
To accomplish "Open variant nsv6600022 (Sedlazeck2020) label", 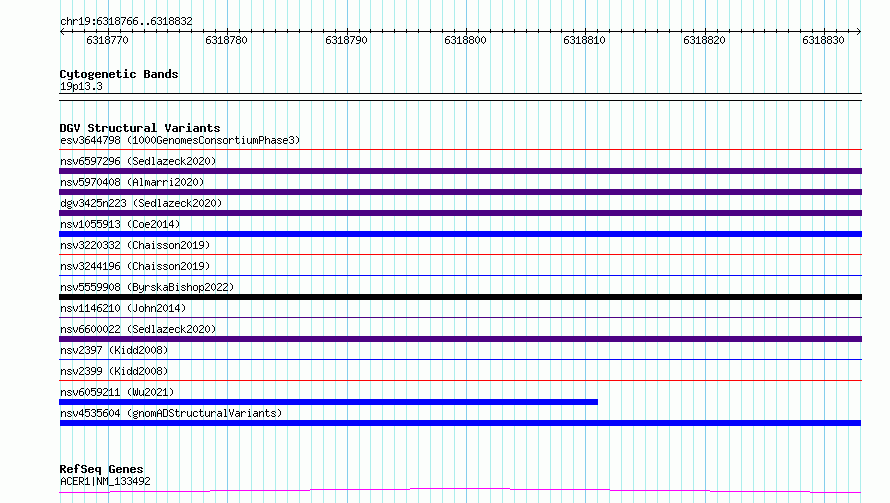I will pos(138,329).
